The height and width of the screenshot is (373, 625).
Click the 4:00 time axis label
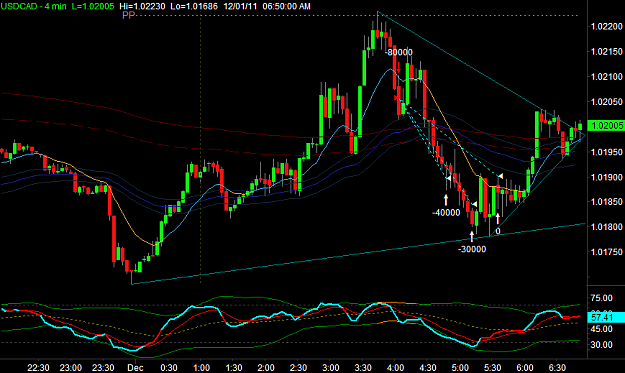[395, 368]
